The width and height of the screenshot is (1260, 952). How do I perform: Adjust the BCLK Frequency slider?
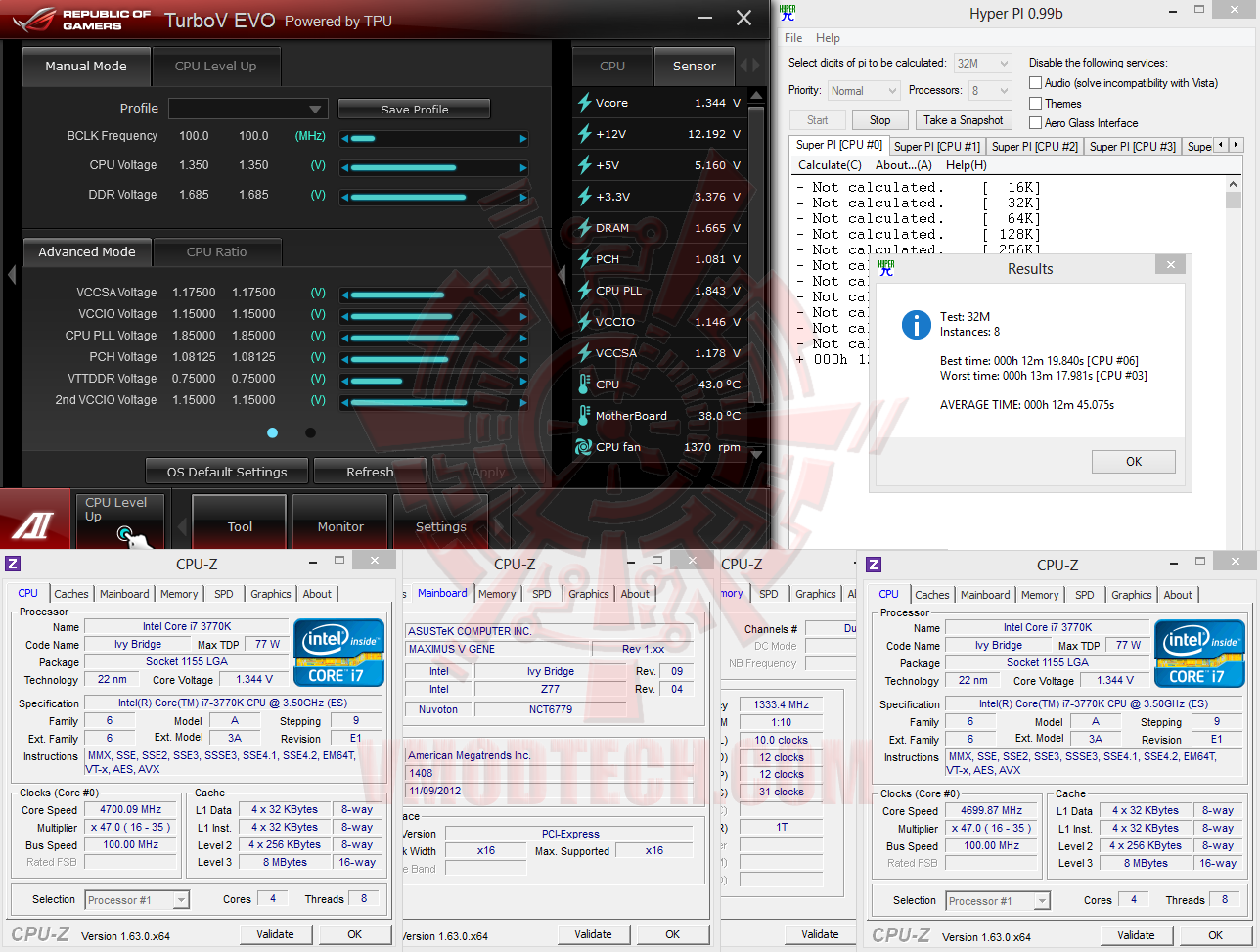click(434, 139)
